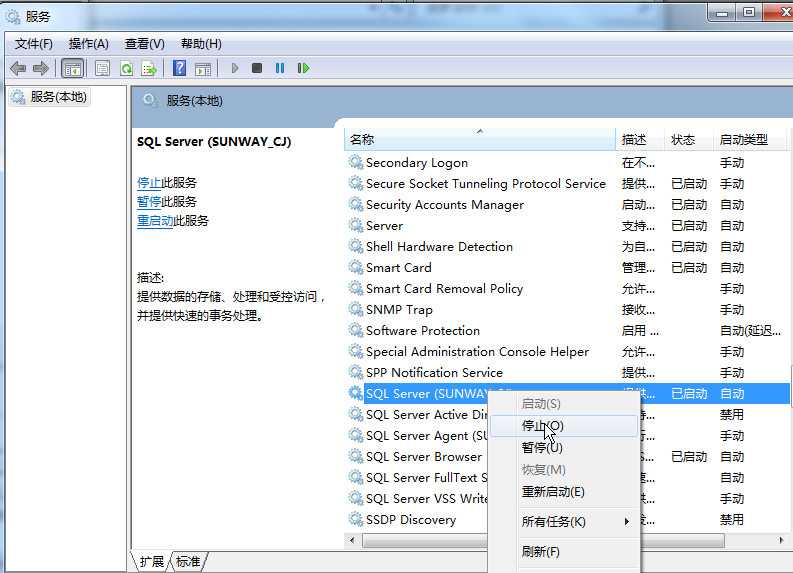Select Secure Socket Tunneling Protocol Service

[x=566, y=184]
